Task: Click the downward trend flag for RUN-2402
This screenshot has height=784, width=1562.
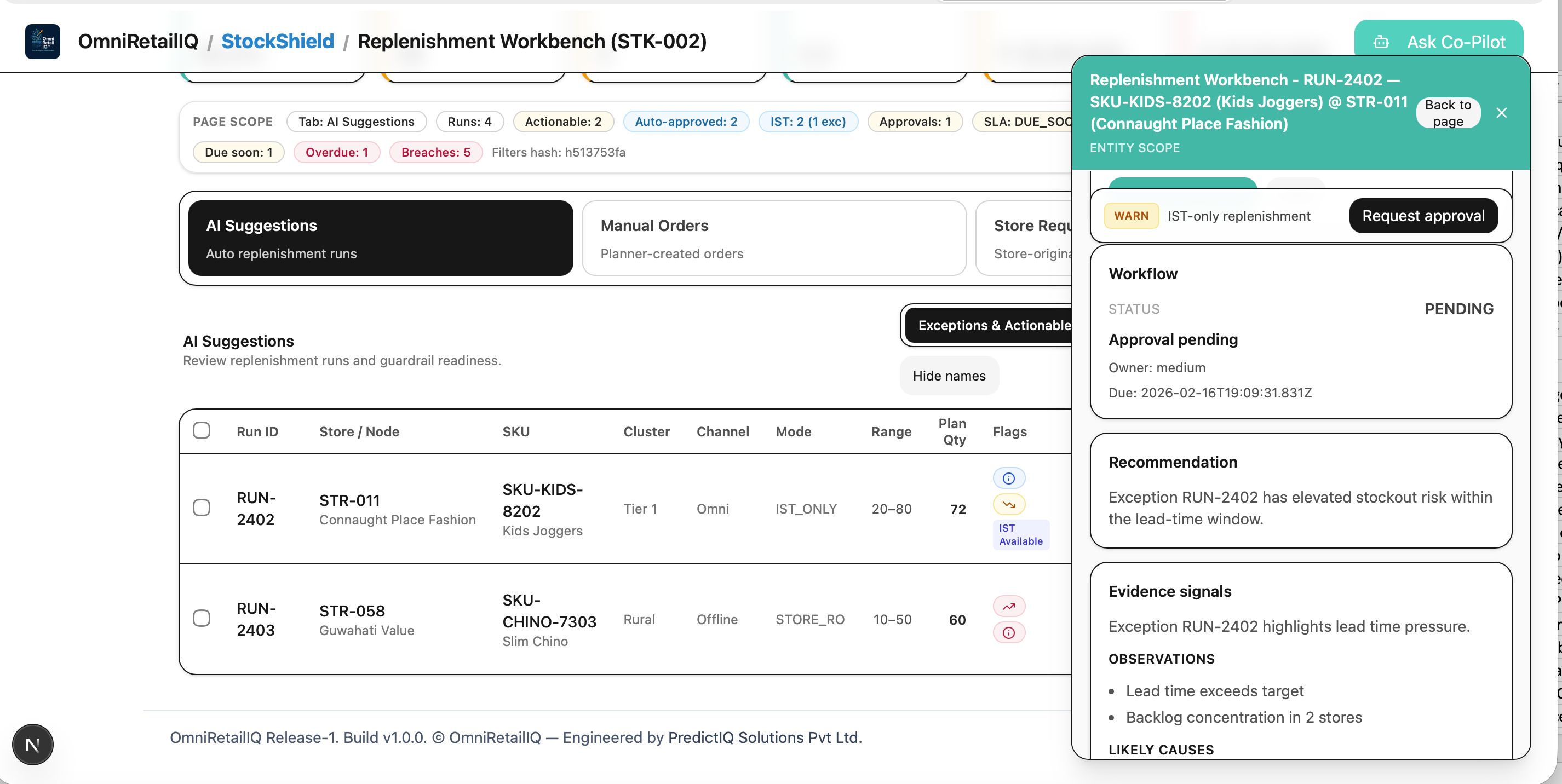Action: pos(1009,504)
